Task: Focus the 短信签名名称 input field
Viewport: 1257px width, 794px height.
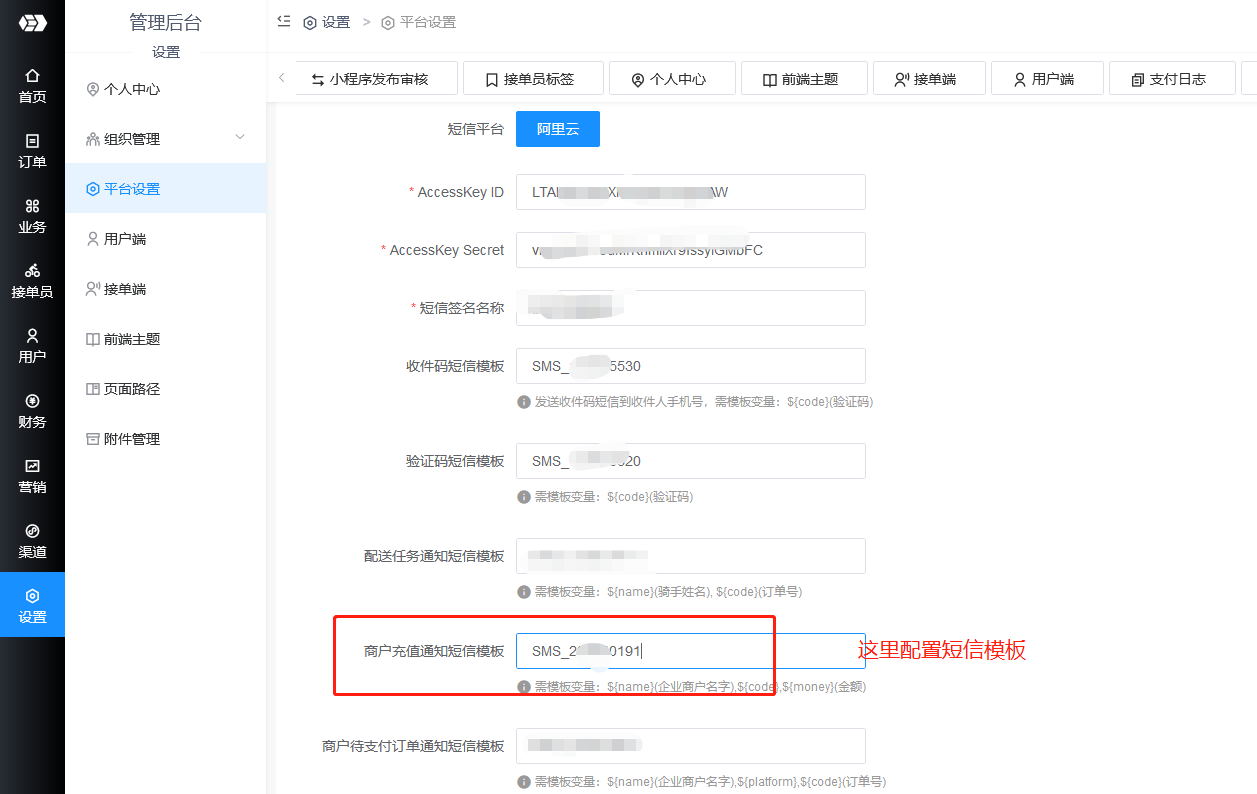Action: click(x=691, y=308)
